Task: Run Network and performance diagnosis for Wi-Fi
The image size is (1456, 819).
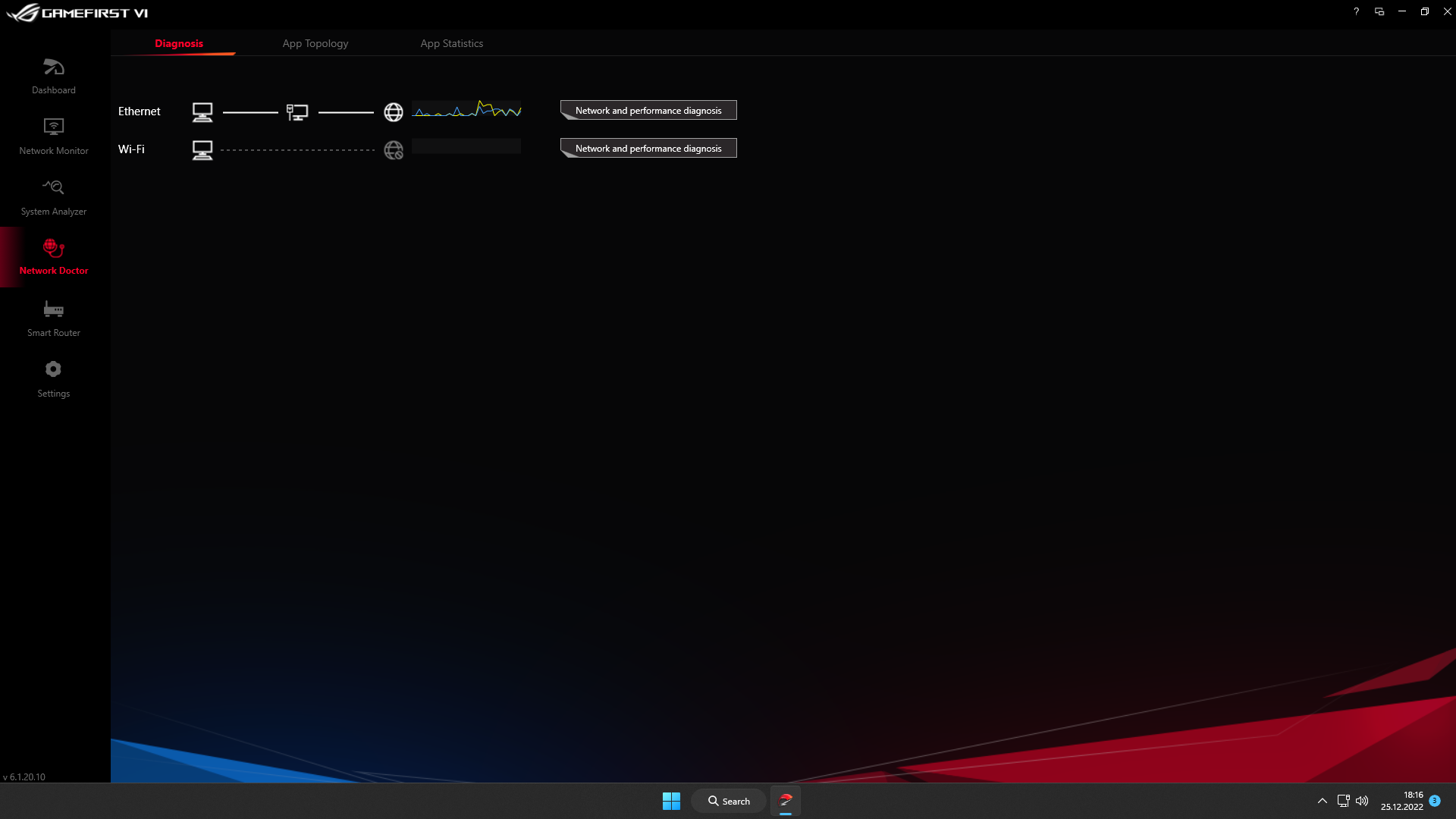Action: pos(648,148)
